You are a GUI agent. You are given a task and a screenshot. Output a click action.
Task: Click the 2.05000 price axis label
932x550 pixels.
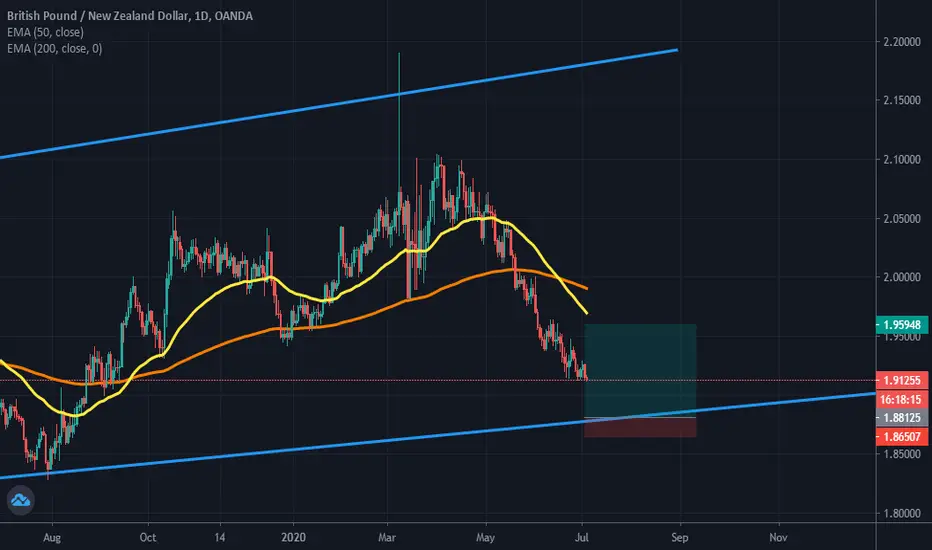click(902, 218)
